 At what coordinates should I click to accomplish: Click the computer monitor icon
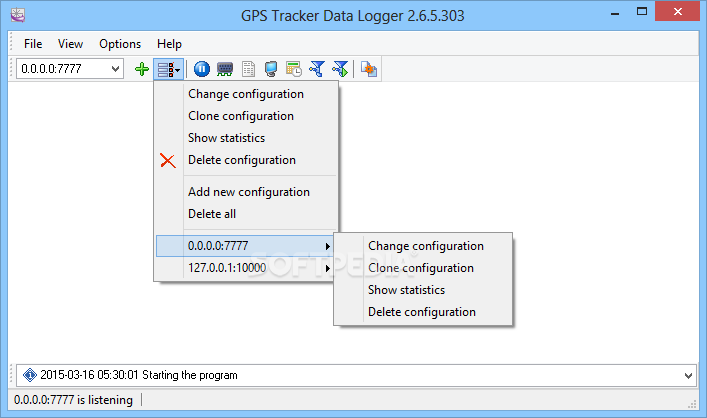[x=271, y=69]
